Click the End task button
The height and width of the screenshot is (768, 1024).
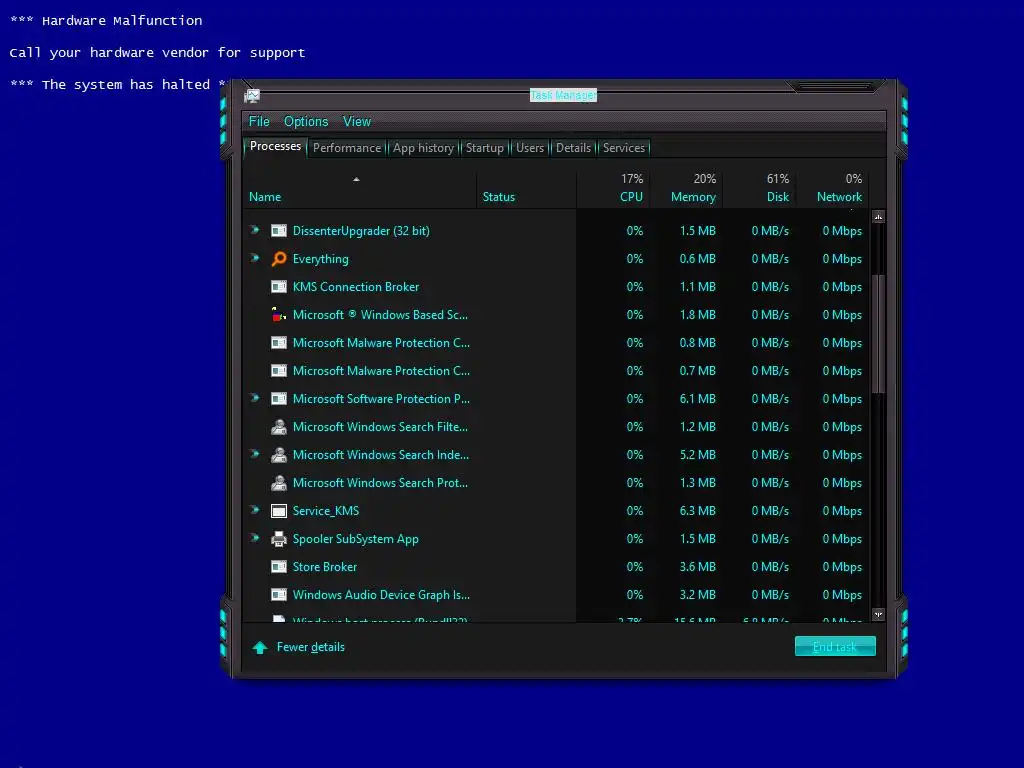tap(835, 647)
